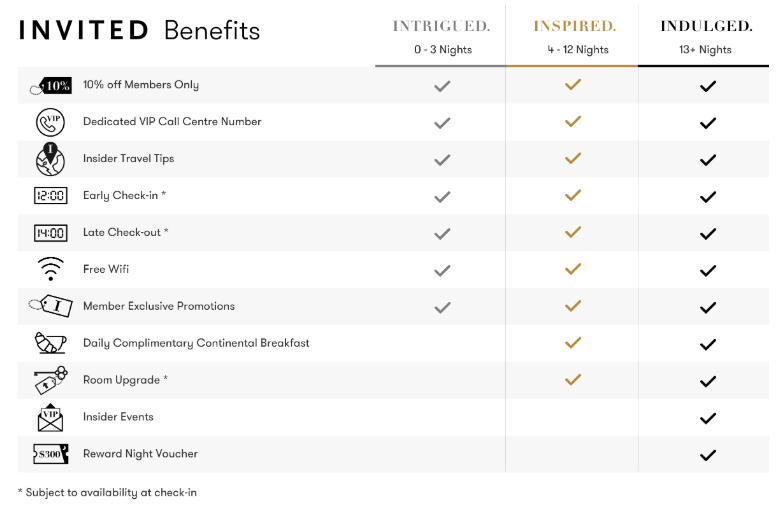Click the grey Intrigued checkmark for Free Wifi

(442, 270)
